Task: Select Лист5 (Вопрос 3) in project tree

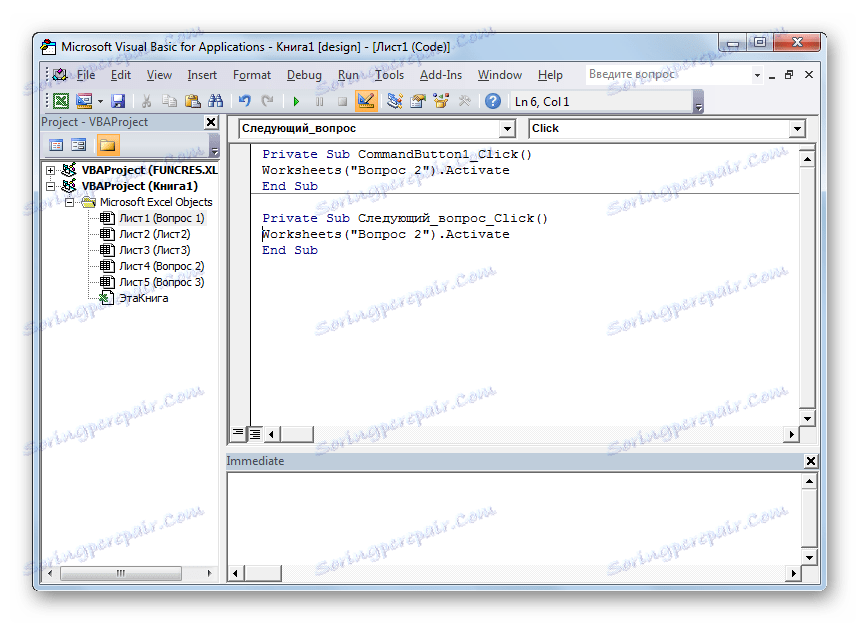Action: (161, 282)
